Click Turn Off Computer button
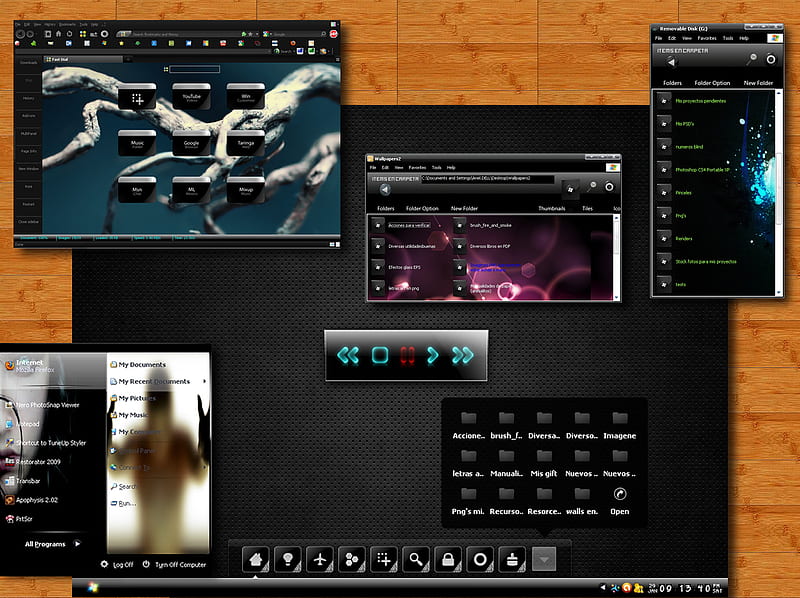The width and height of the screenshot is (800, 598). (x=174, y=564)
